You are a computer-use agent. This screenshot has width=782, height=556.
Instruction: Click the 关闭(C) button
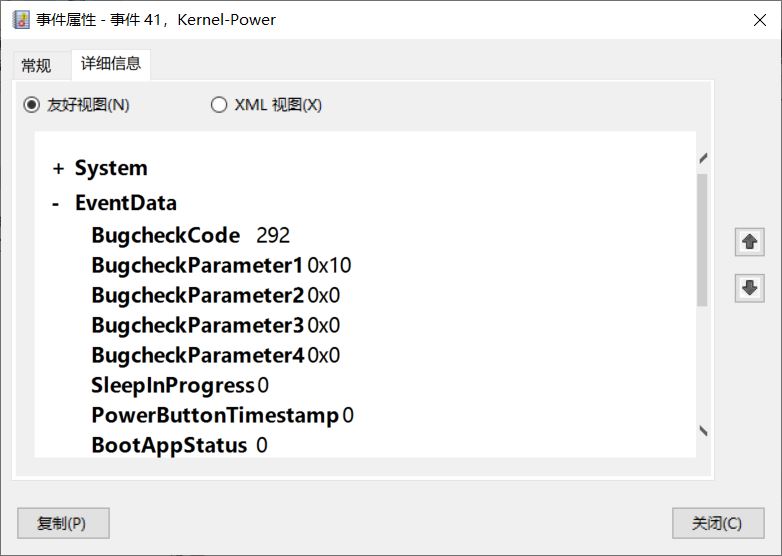tap(718, 523)
